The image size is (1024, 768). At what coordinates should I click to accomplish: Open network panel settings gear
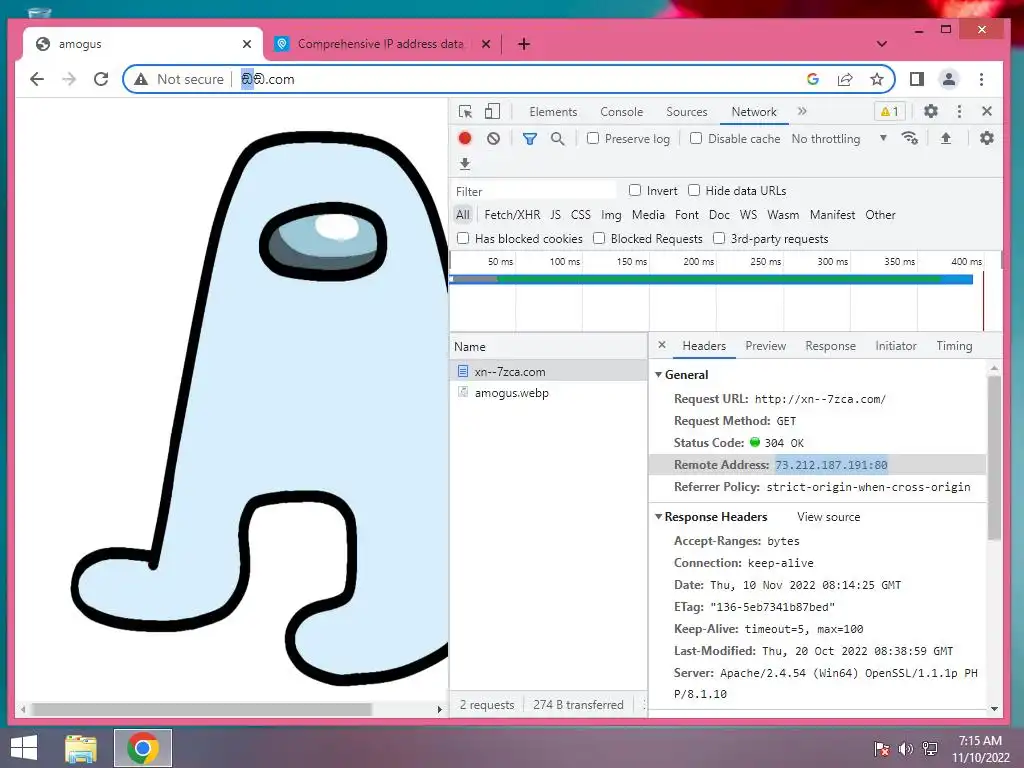click(x=987, y=138)
